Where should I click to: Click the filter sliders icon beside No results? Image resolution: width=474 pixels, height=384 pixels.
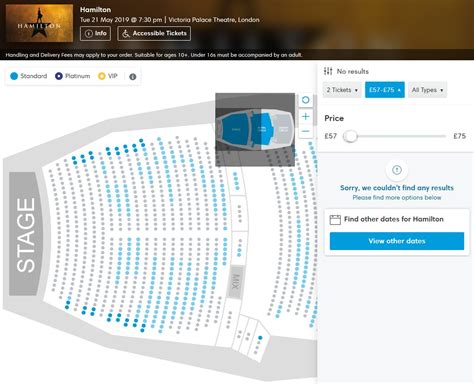click(328, 71)
